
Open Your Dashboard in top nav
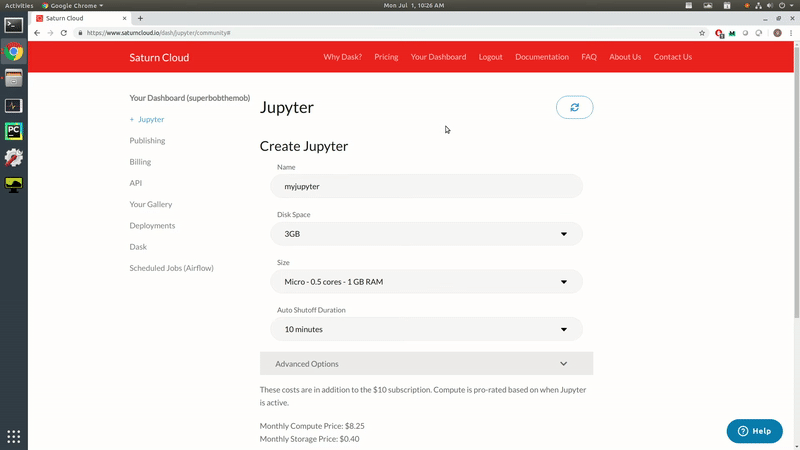coord(438,57)
